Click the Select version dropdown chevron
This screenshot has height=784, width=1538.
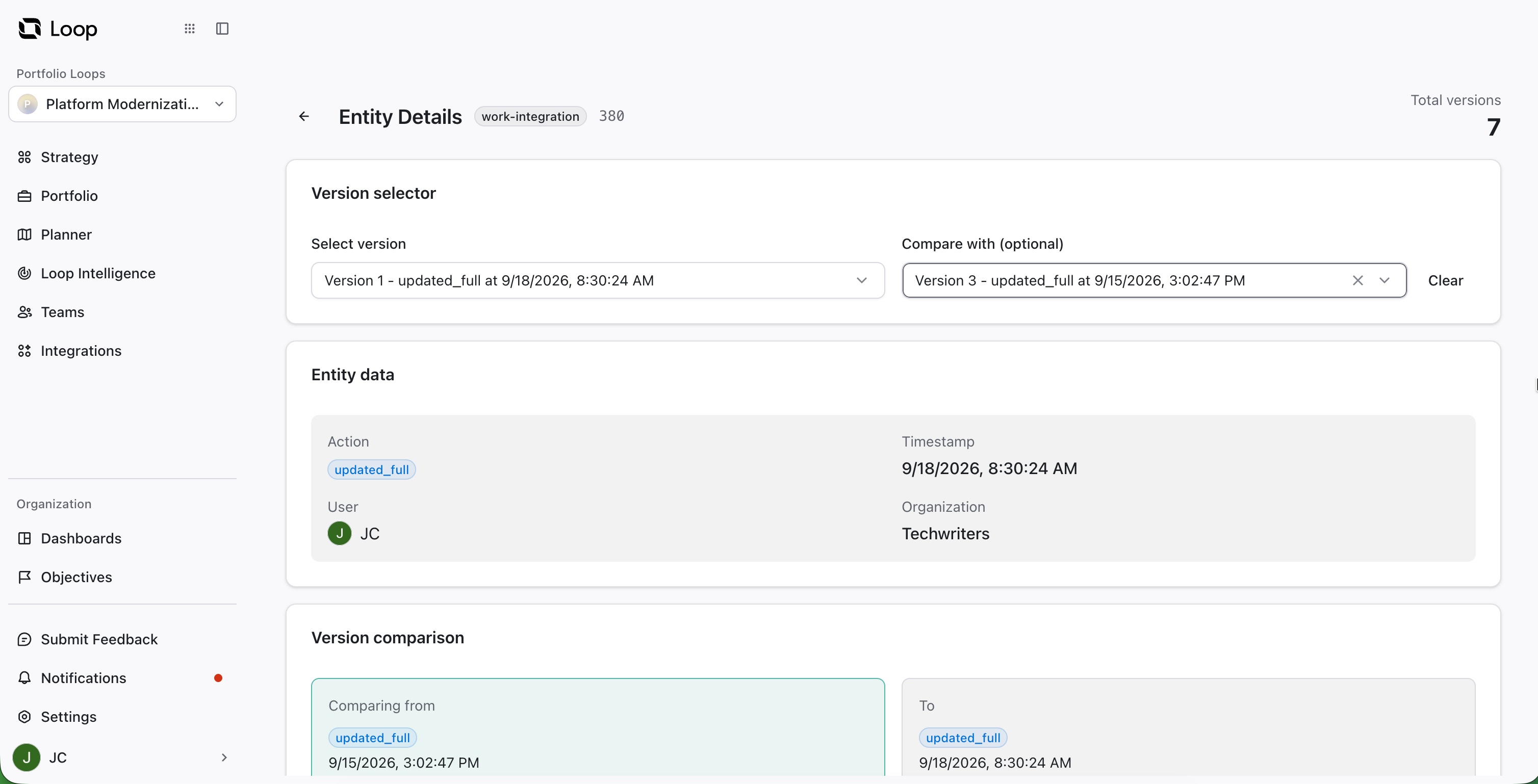pyautogui.click(x=861, y=280)
